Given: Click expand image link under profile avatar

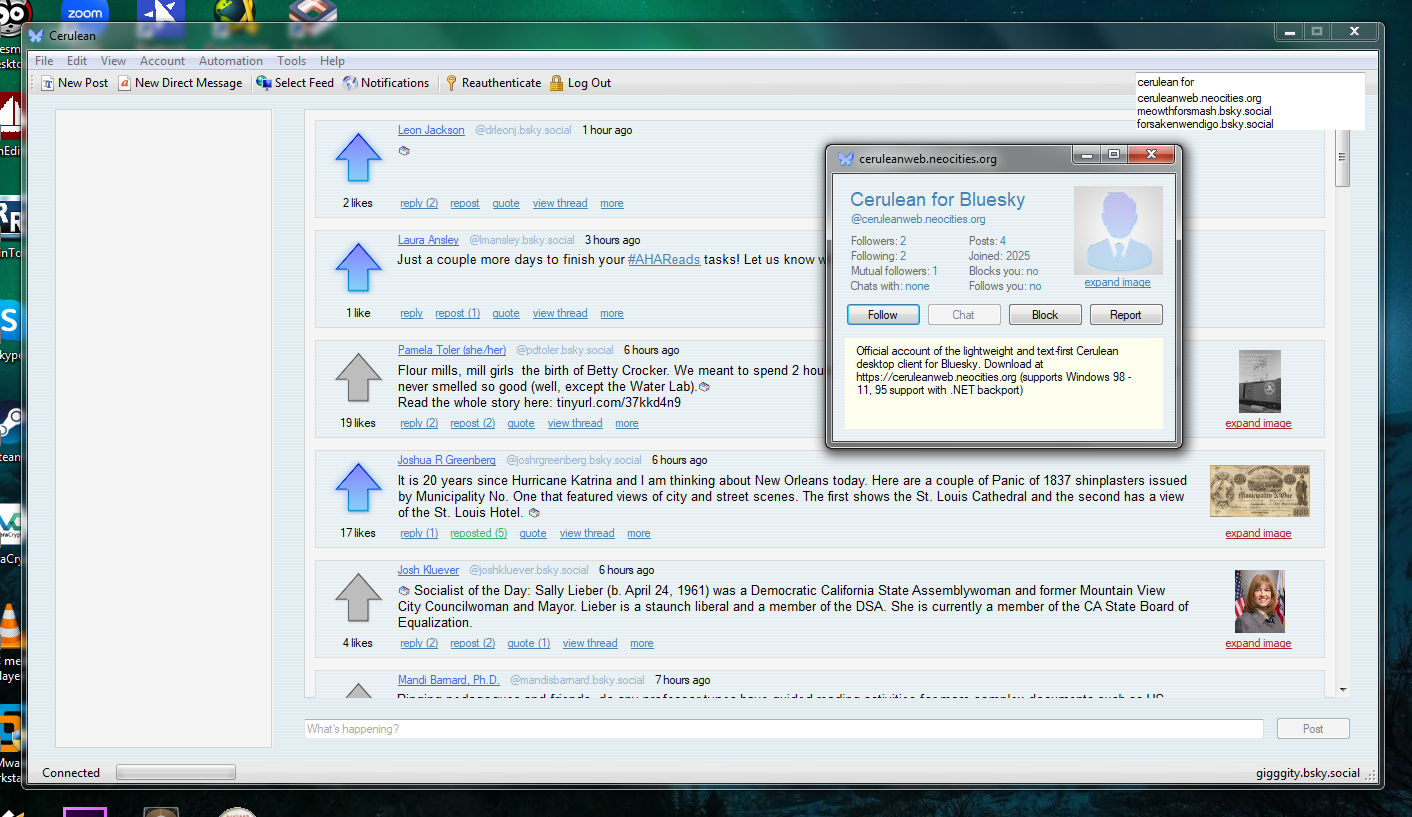Looking at the screenshot, I should [1117, 282].
